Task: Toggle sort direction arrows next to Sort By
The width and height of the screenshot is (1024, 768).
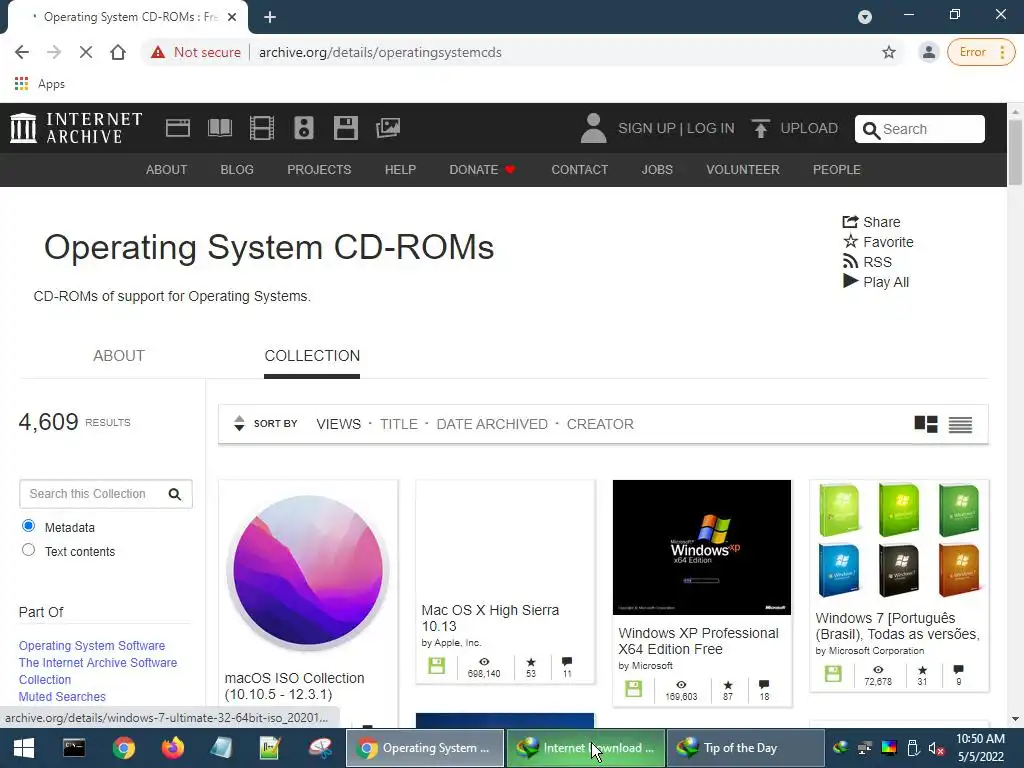Action: pyautogui.click(x=239, y=424)
